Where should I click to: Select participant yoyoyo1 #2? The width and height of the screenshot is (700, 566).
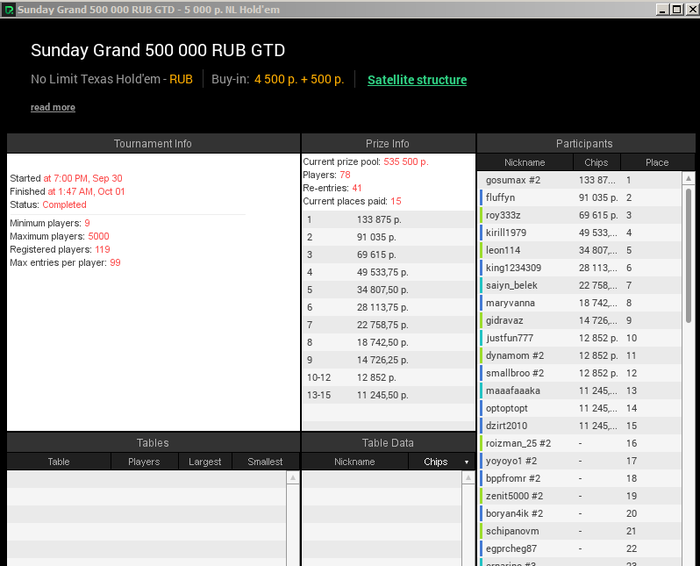point(579,461)
